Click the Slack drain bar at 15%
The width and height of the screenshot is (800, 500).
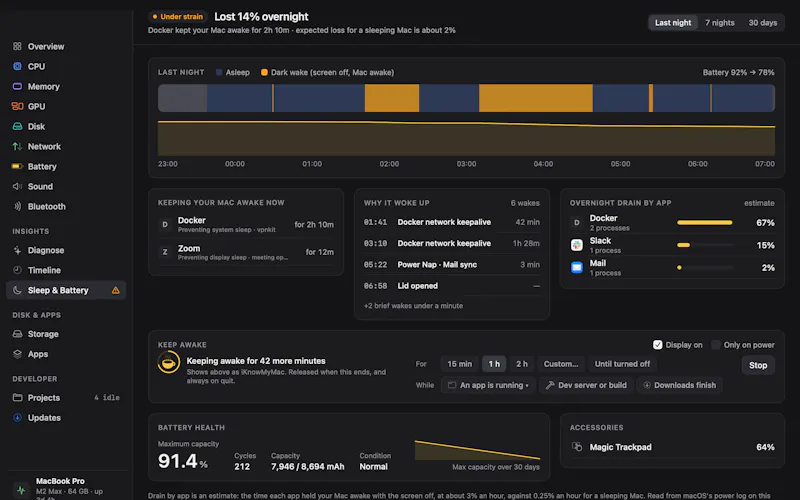[684, 245]
